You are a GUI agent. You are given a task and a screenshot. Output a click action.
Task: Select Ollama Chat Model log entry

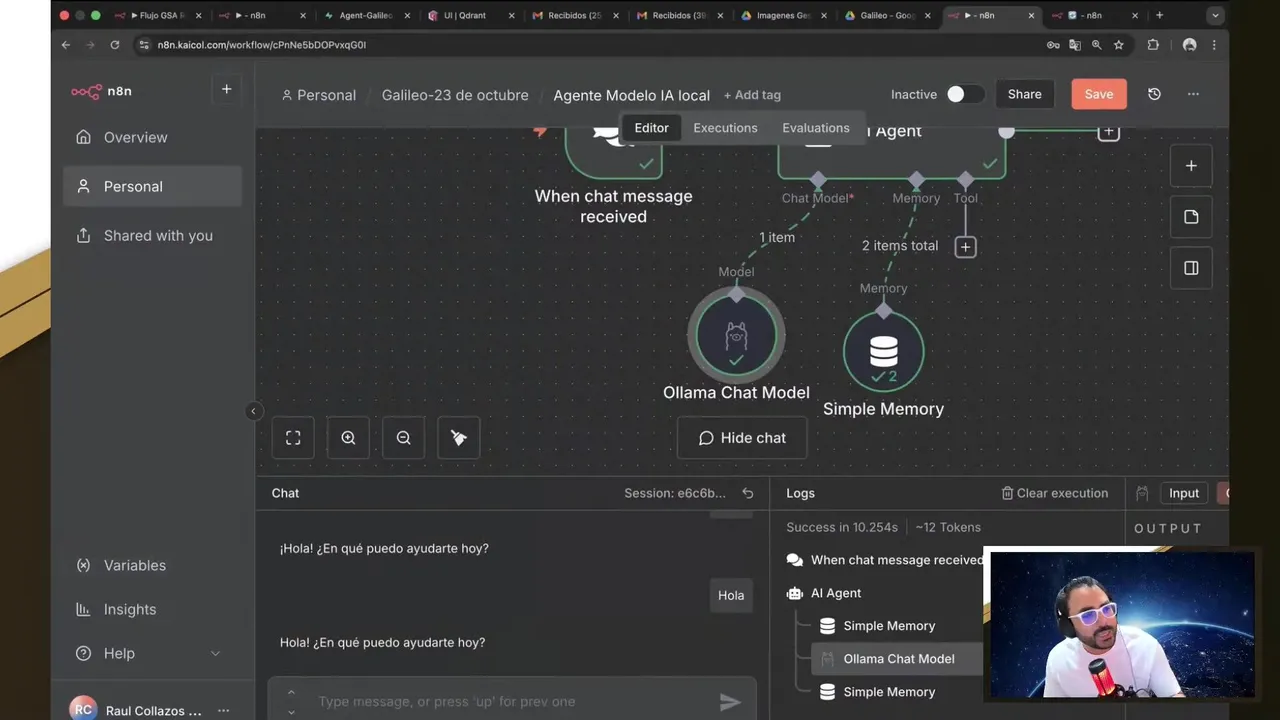point(898,659)
